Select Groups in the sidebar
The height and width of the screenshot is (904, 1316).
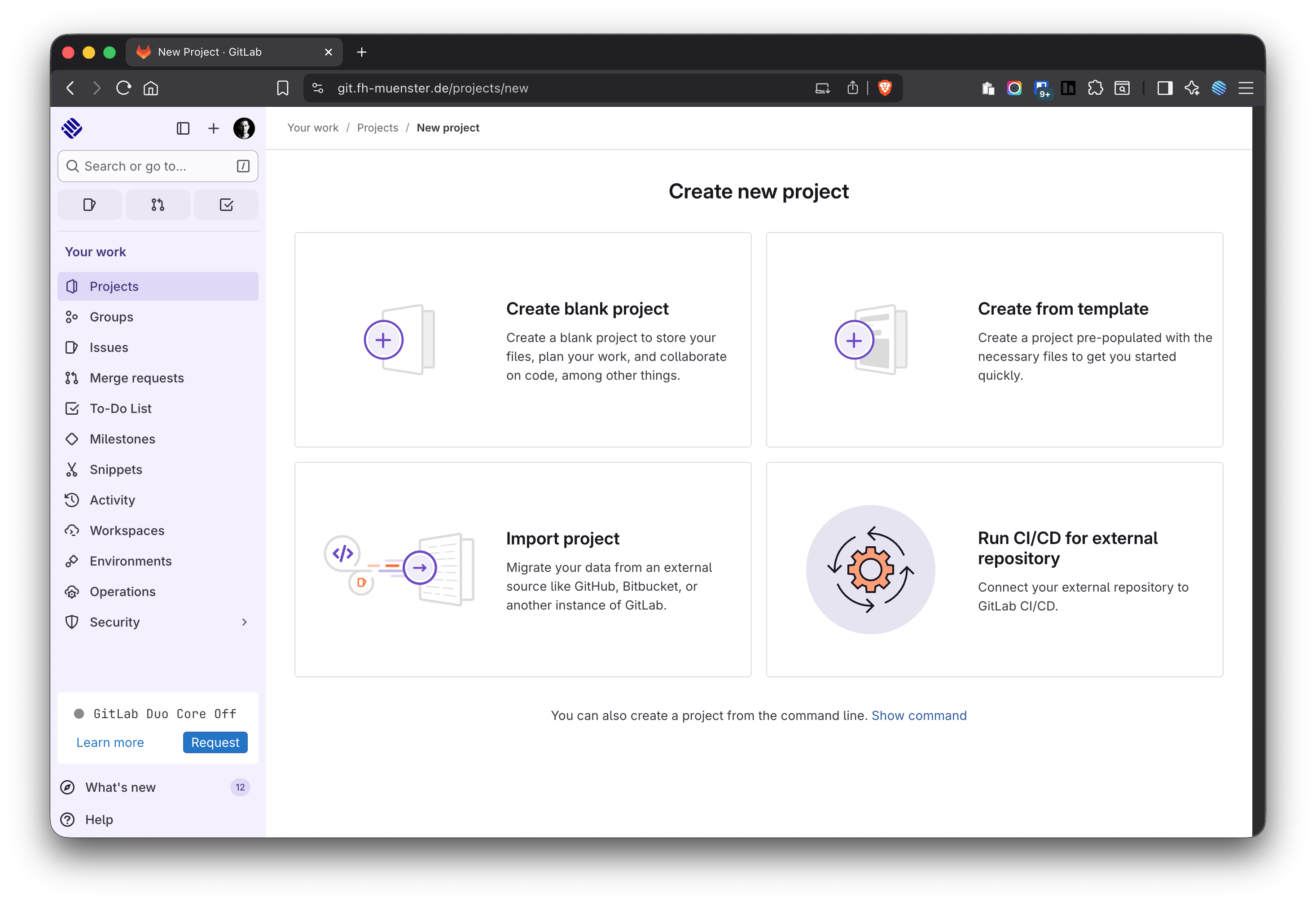112,316
